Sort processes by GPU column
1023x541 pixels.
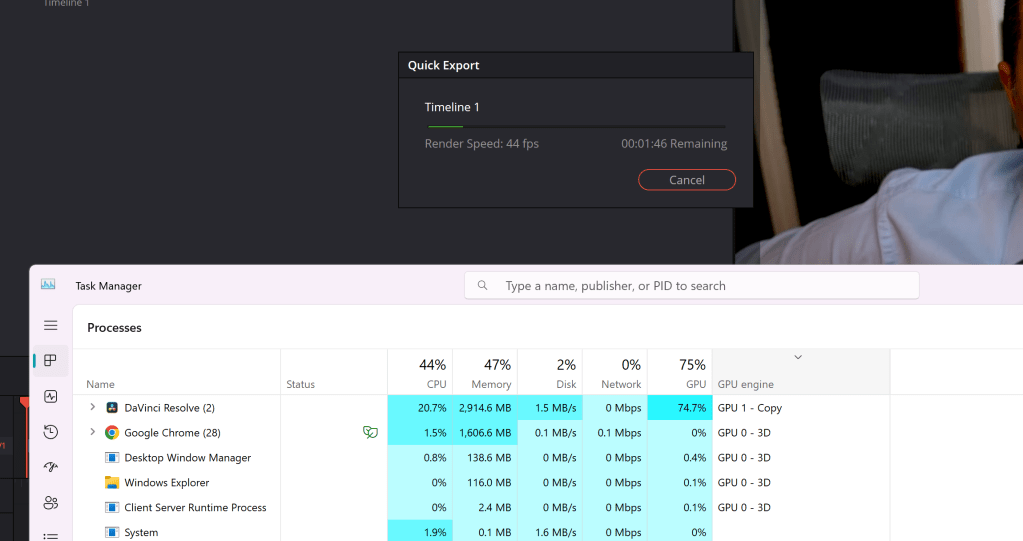680,372
